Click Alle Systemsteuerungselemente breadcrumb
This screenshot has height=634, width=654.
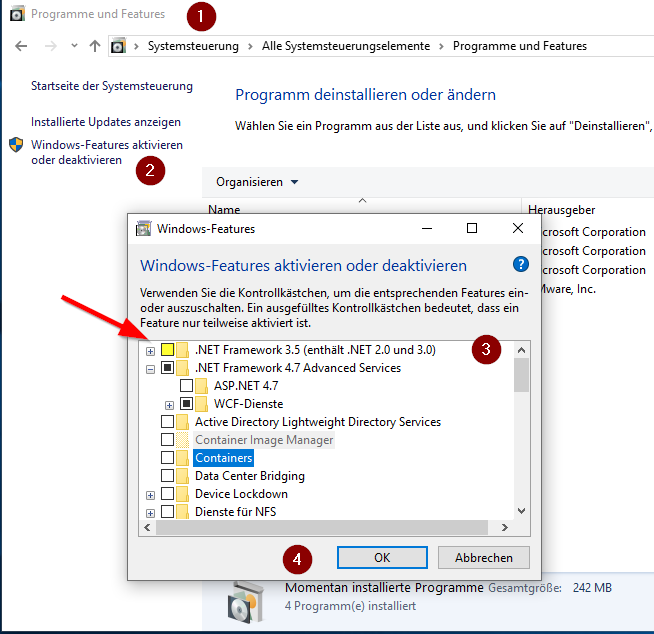coord(346,46)
